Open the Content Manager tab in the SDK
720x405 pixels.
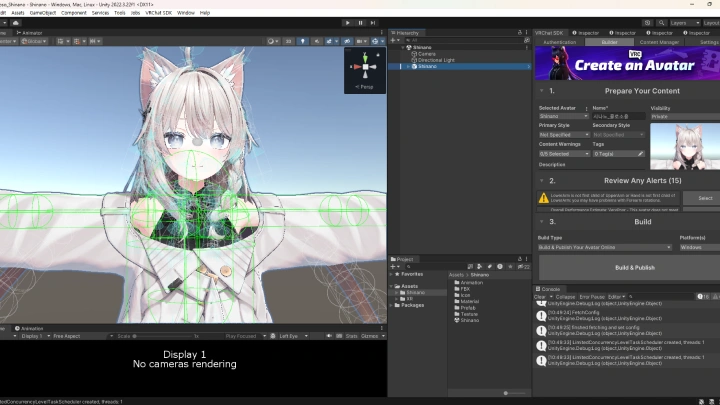coord(659,42)
